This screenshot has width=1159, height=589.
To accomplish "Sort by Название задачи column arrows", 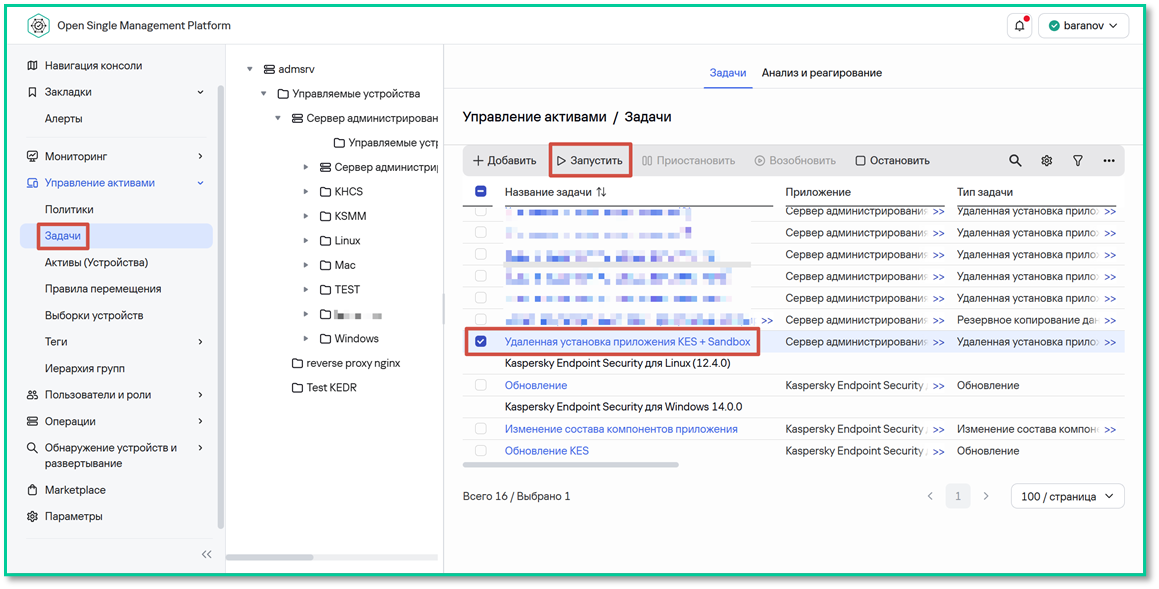I will [602, 192].
